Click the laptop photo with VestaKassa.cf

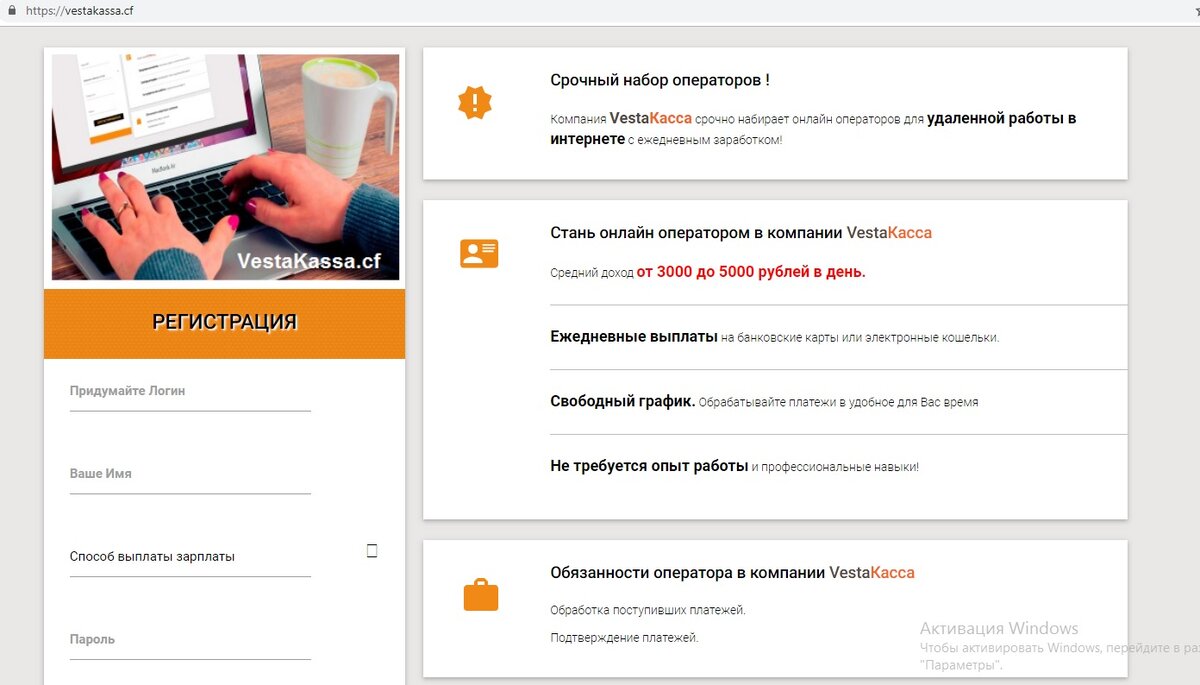(225, 167)
